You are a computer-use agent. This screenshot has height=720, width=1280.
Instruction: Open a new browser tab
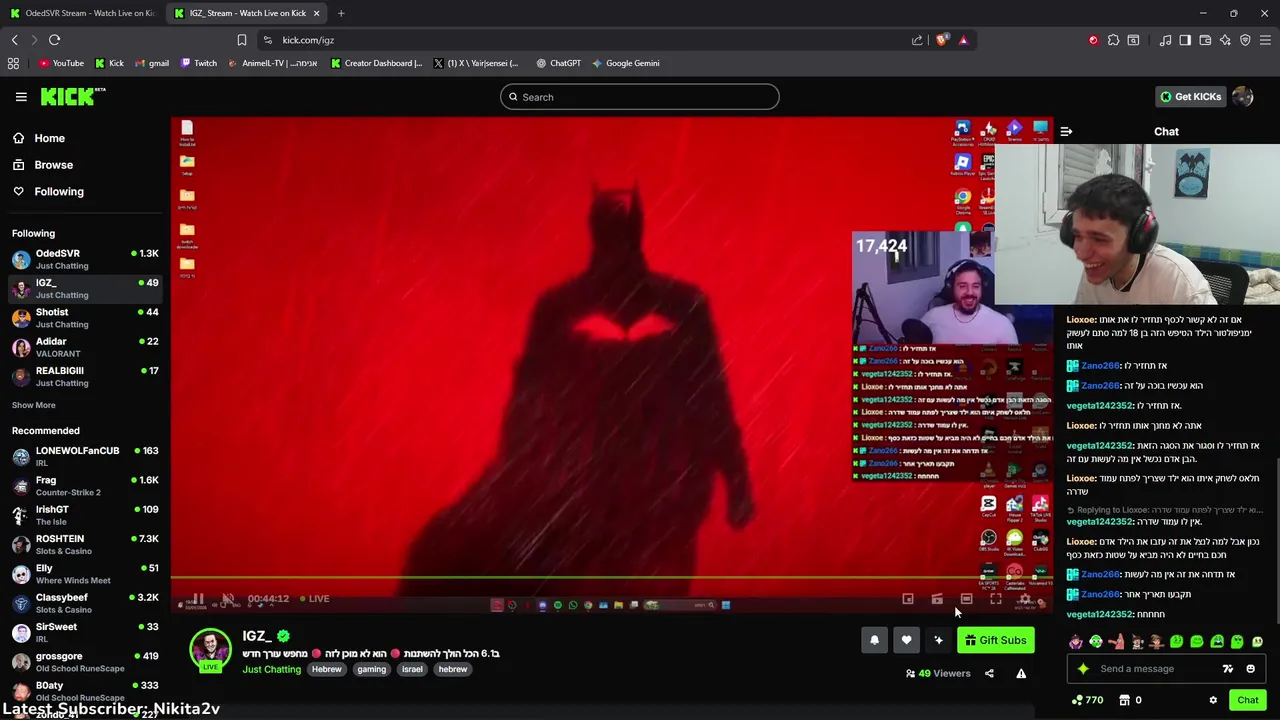[x=341, y=13]
